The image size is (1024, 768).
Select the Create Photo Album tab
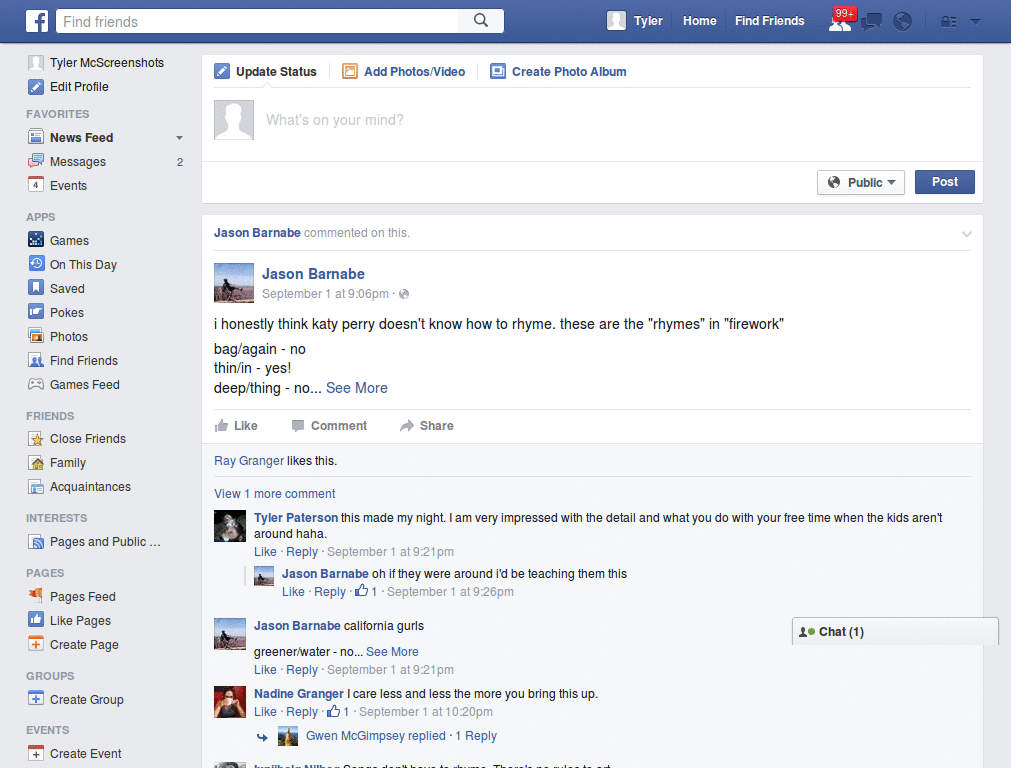tap(558, 72)
